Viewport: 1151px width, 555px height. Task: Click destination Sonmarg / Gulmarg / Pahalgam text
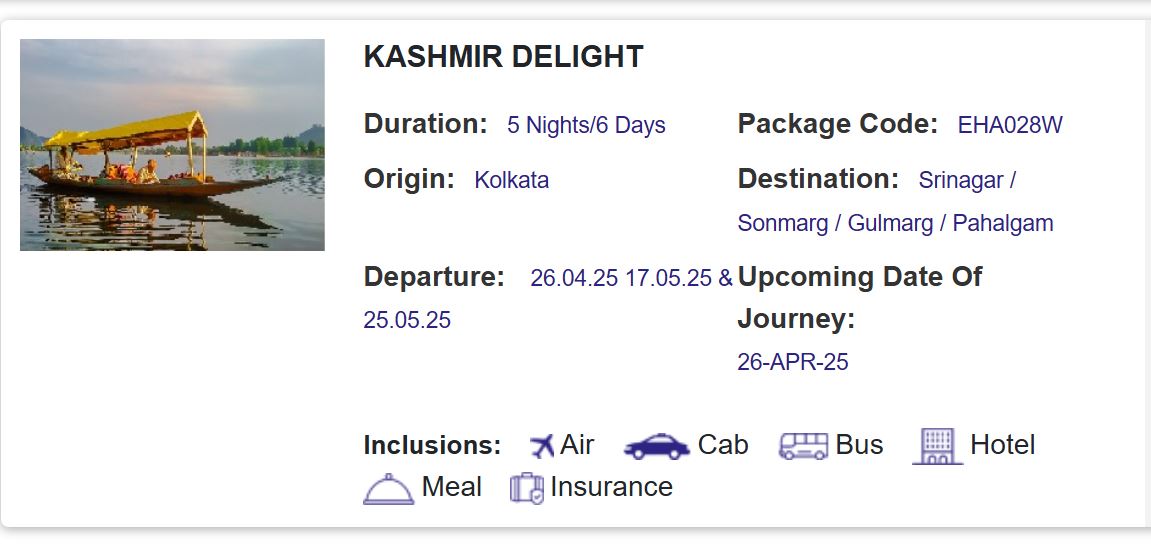[x=895, y=223]
